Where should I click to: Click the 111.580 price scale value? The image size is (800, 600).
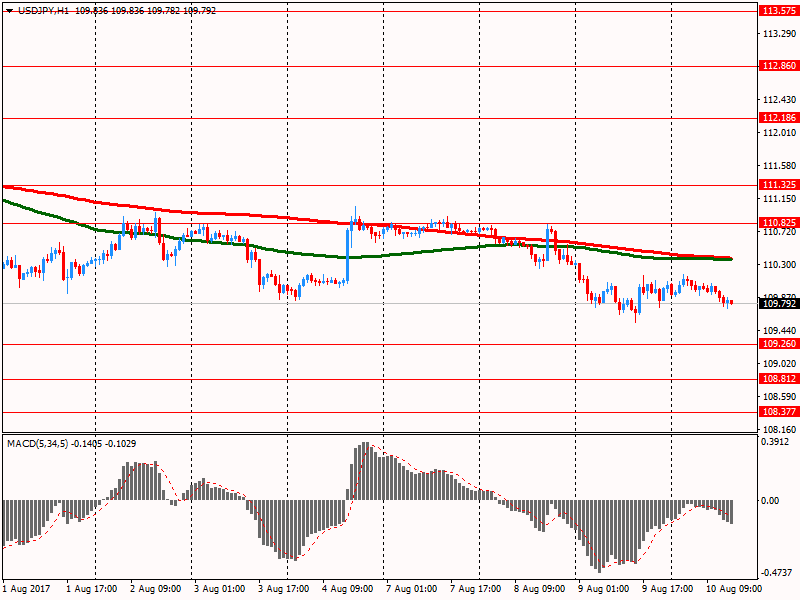pos(779,166)
